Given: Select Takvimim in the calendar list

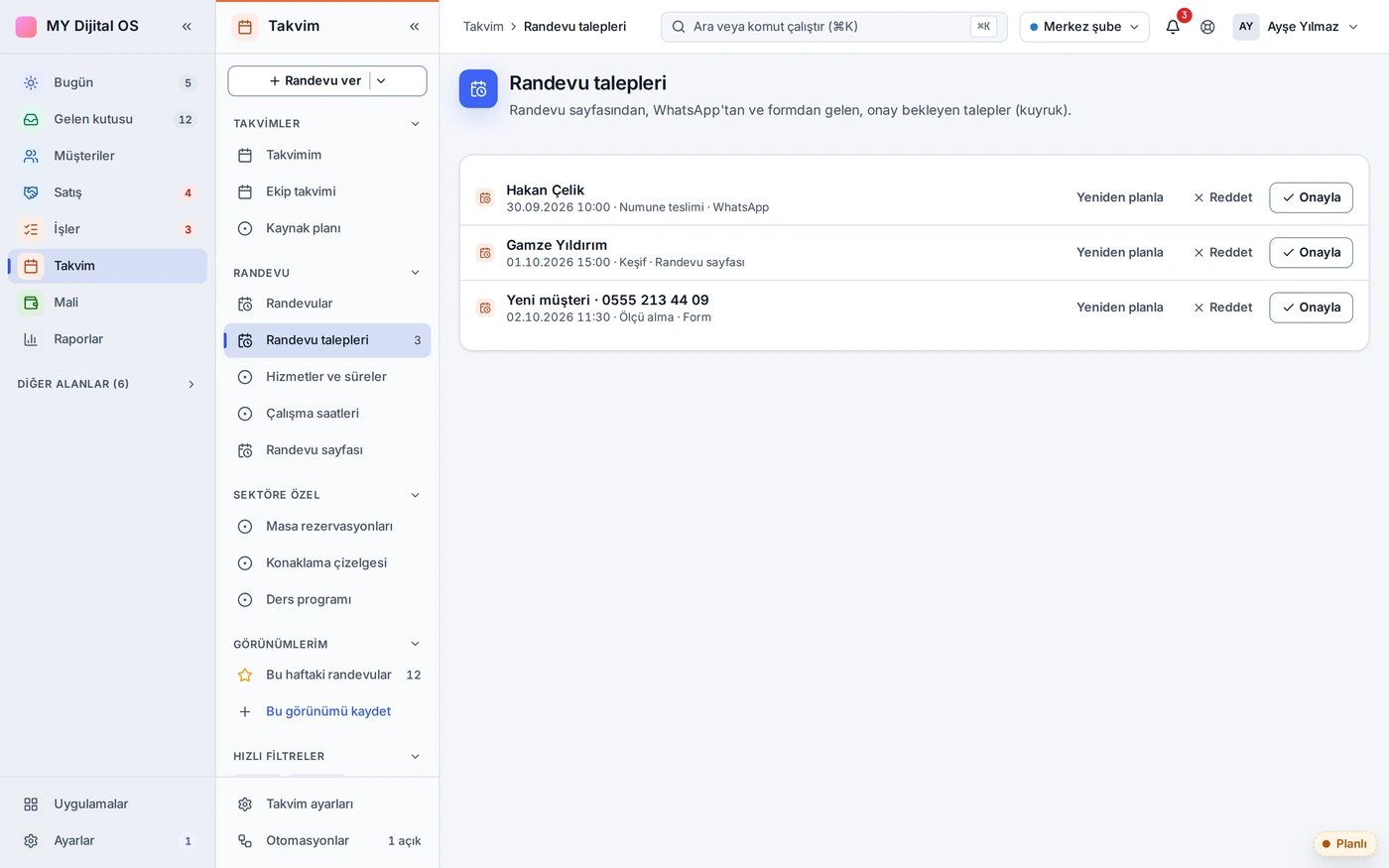Looking at the screenshot, I should pos(327,155).
